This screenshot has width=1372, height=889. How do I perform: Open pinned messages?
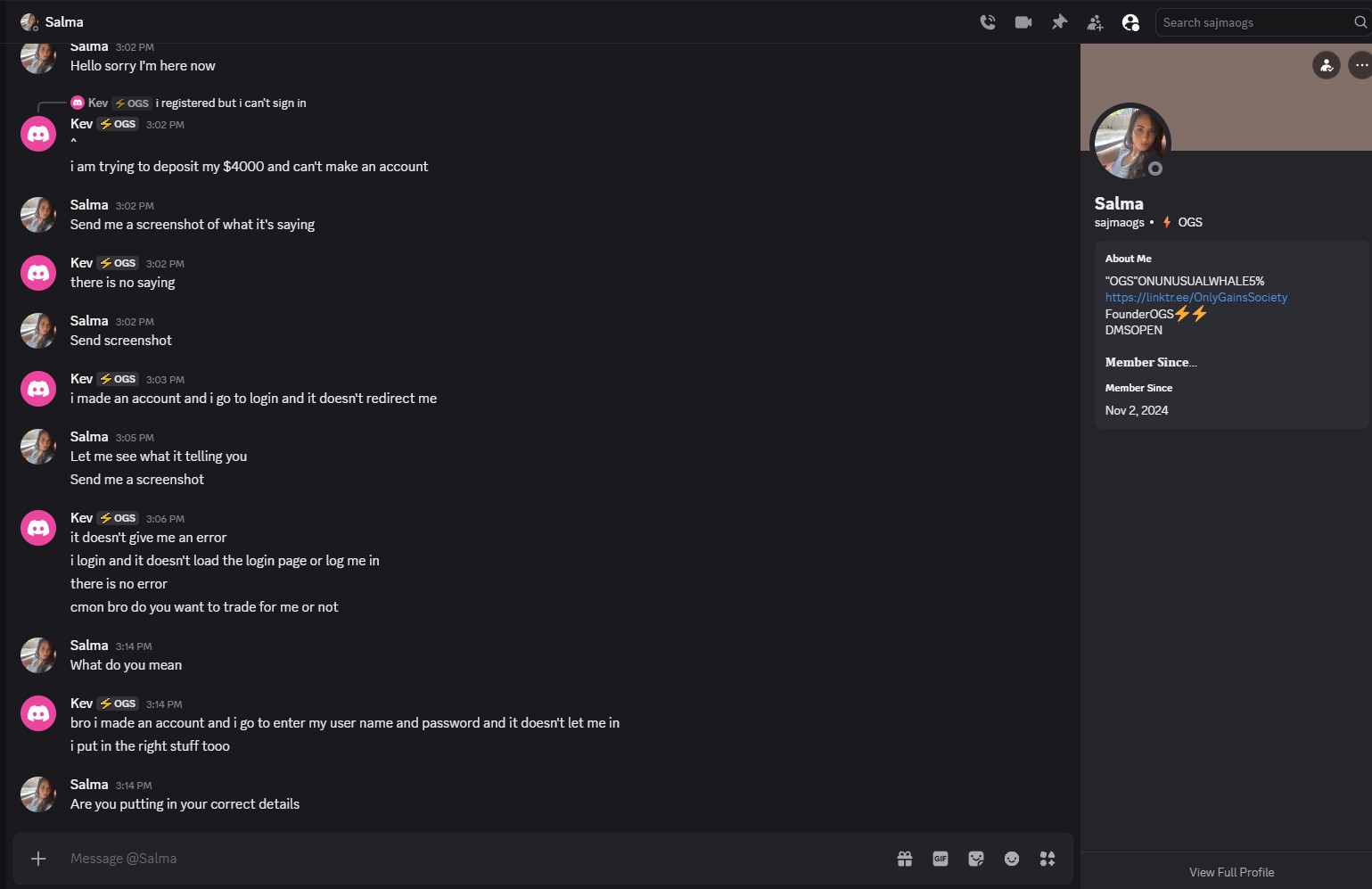(1059, 22)
